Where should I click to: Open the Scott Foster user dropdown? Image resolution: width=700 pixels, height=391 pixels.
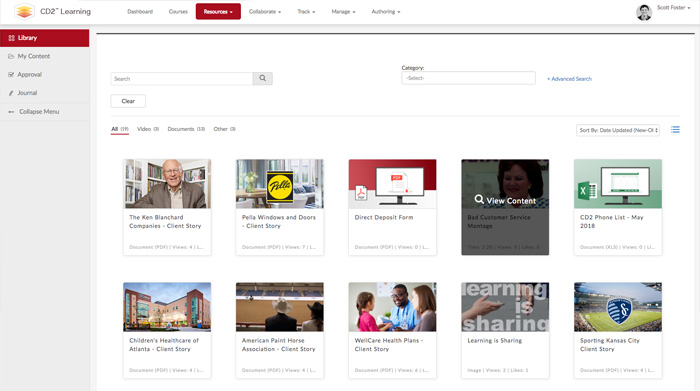(x=673, y=8)
